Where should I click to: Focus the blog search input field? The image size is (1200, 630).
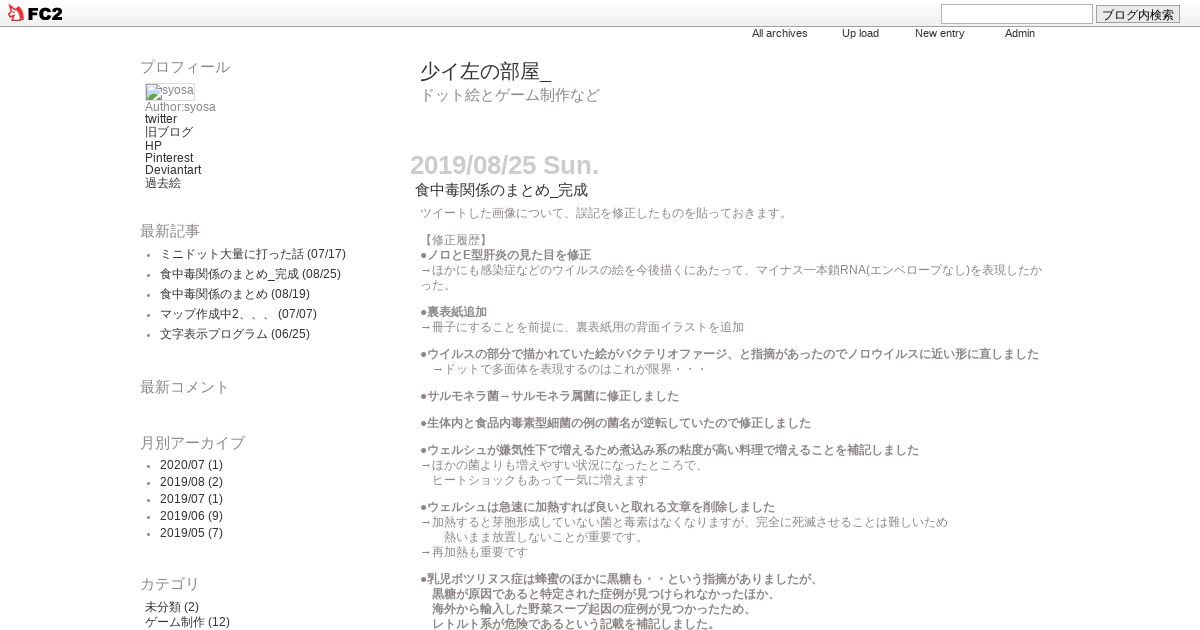click(x=1017, y=14)
